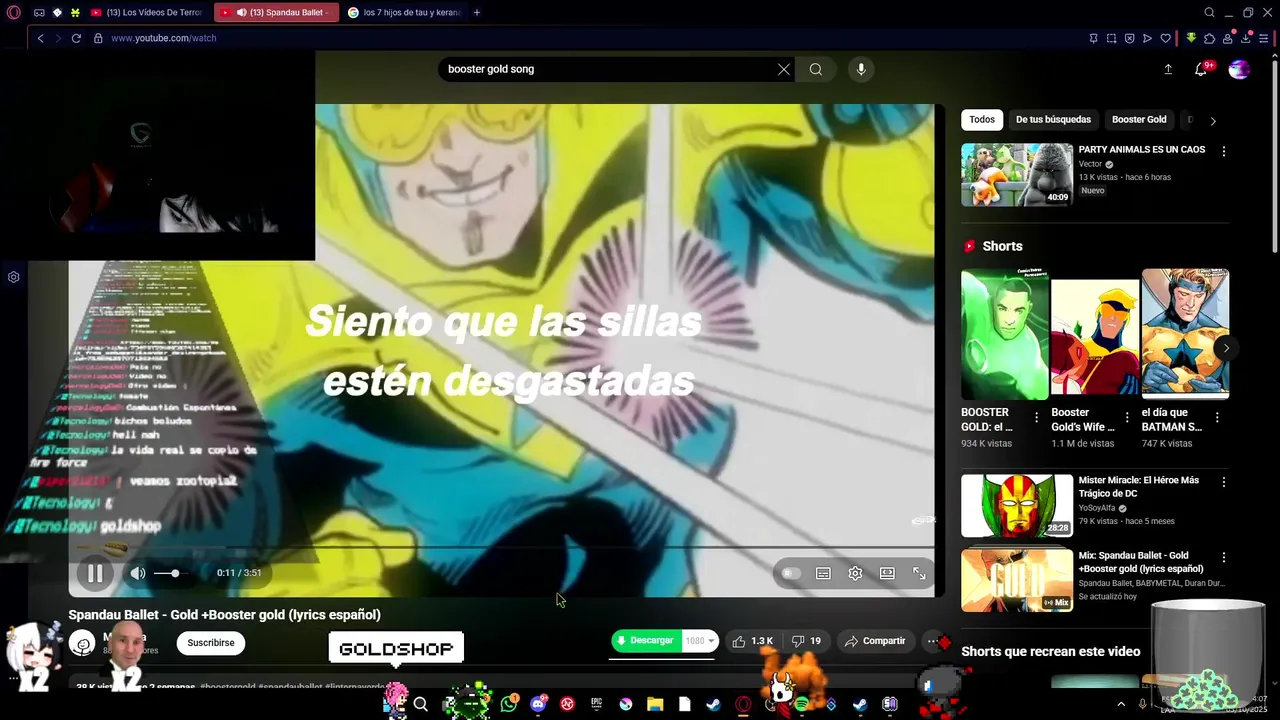Start voice search with microphone
The image size is (1280, 720).
click(x=861, y=69)
